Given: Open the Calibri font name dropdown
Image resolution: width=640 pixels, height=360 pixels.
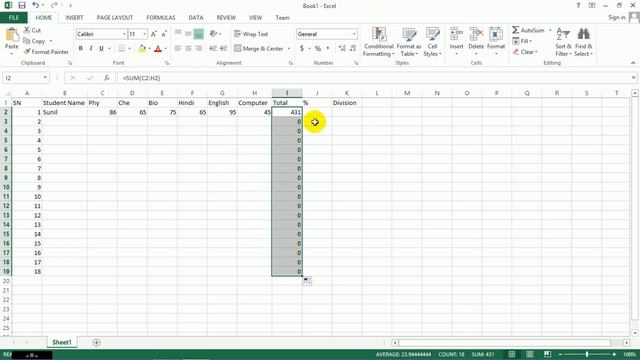Looking at the screenshot, I should tap(124, 34).
